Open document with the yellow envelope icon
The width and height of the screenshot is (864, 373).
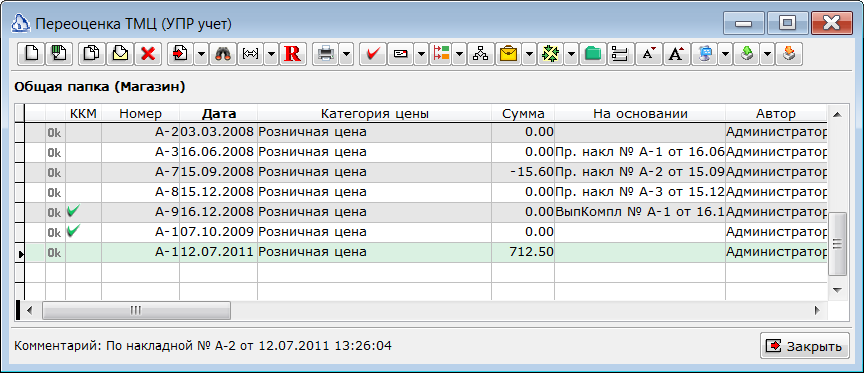click(x=120, y=54)
